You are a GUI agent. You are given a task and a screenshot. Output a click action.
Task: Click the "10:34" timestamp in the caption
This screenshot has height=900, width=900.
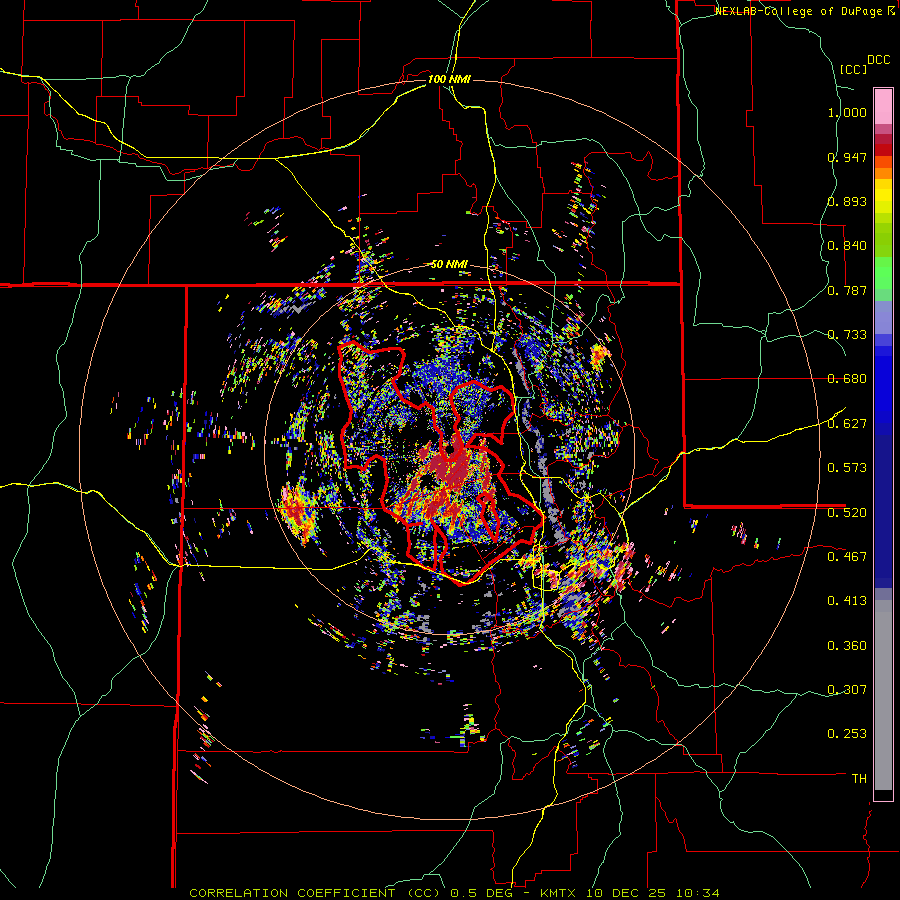pos(697,893)
